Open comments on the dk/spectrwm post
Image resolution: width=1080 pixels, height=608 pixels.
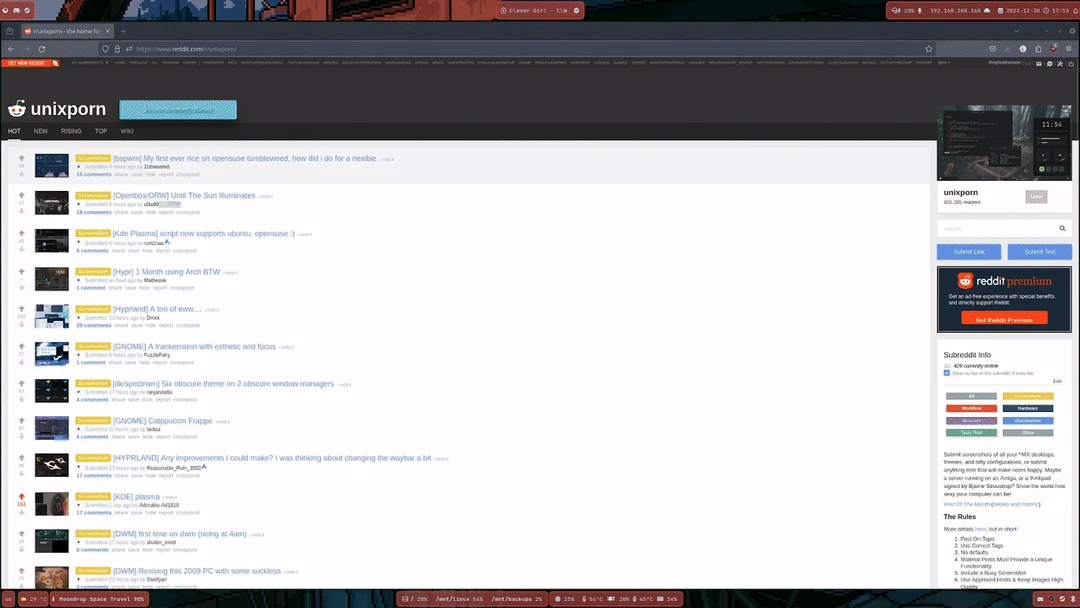coord(92,400)
